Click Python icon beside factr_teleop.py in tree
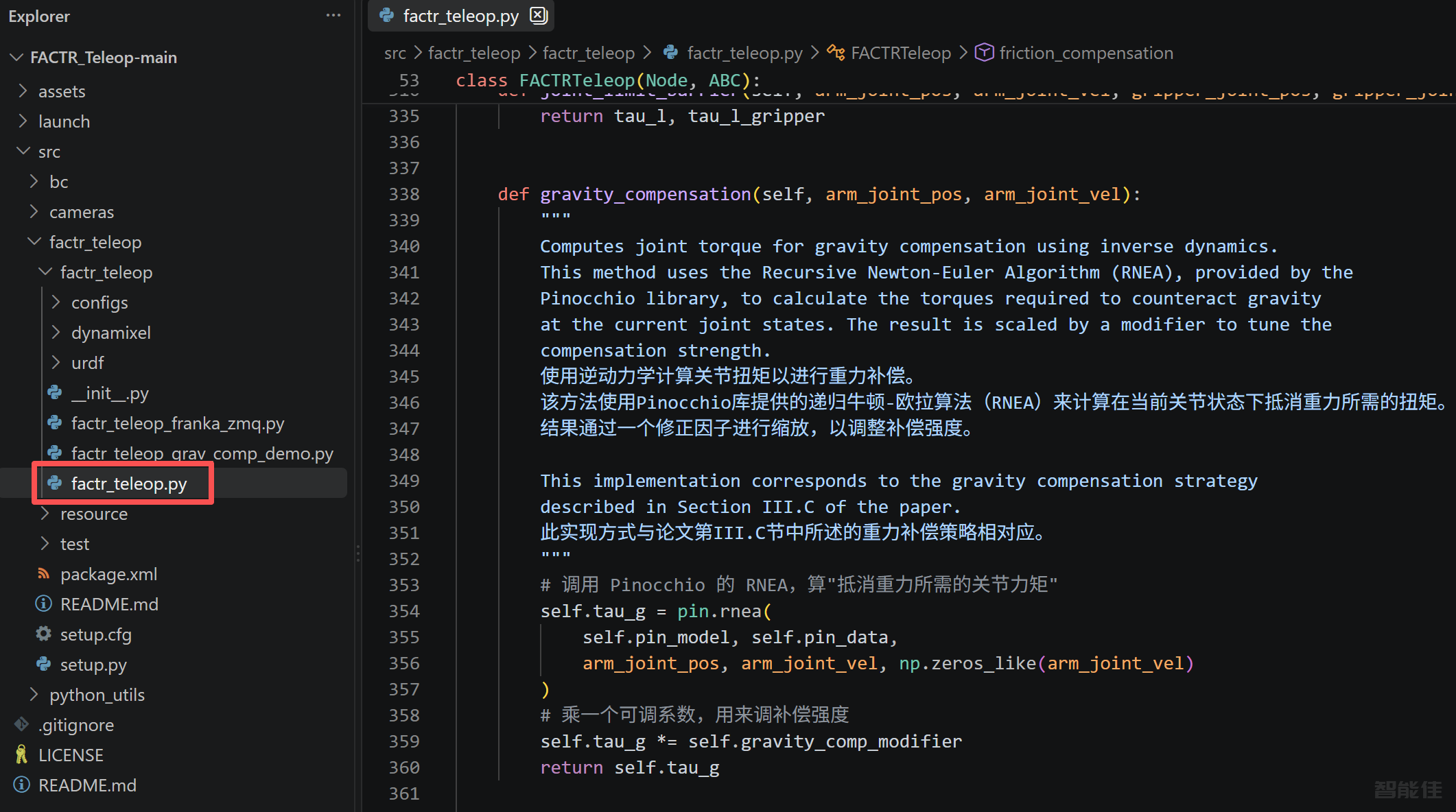 [55, 483]
